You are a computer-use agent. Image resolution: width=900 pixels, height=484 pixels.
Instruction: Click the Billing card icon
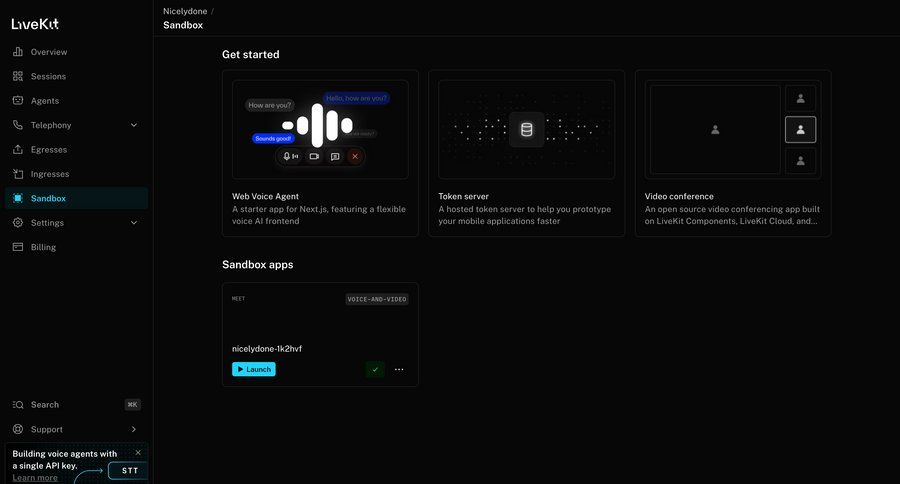(18, 247)
